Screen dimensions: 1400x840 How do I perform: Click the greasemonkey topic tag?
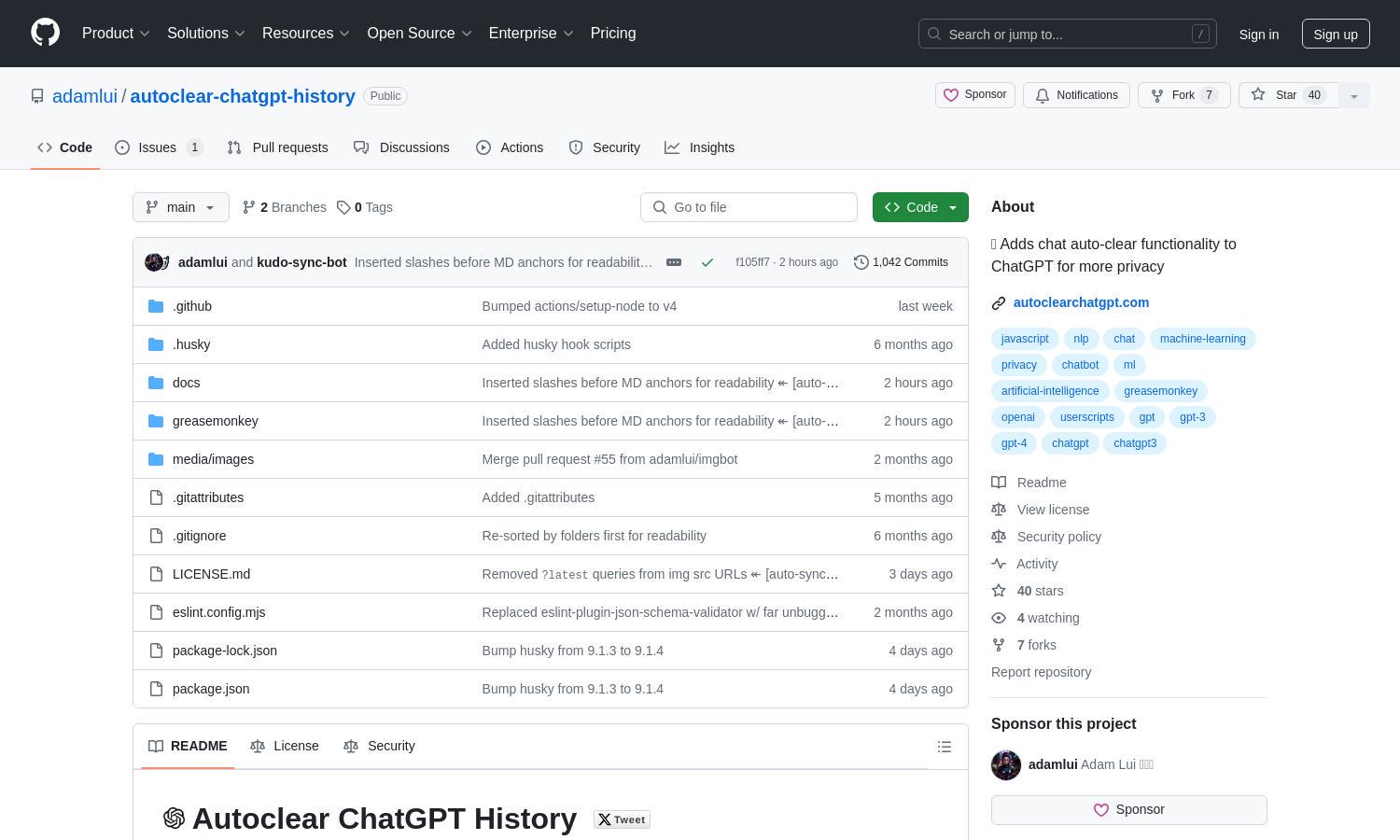[x=1160, y=391]
